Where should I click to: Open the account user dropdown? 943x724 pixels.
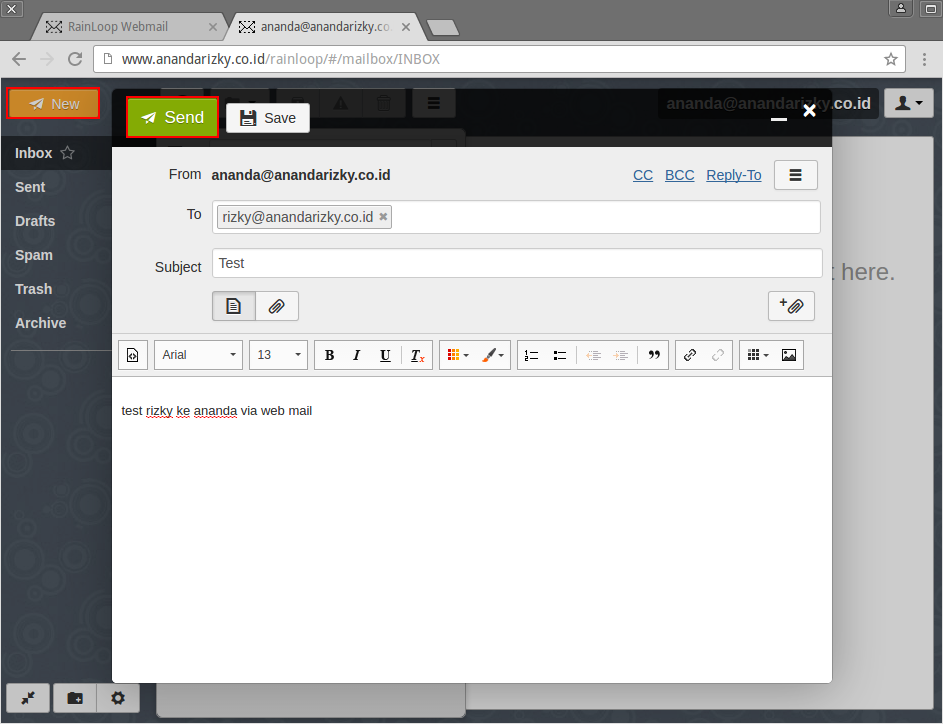click(x=909, y=103)
